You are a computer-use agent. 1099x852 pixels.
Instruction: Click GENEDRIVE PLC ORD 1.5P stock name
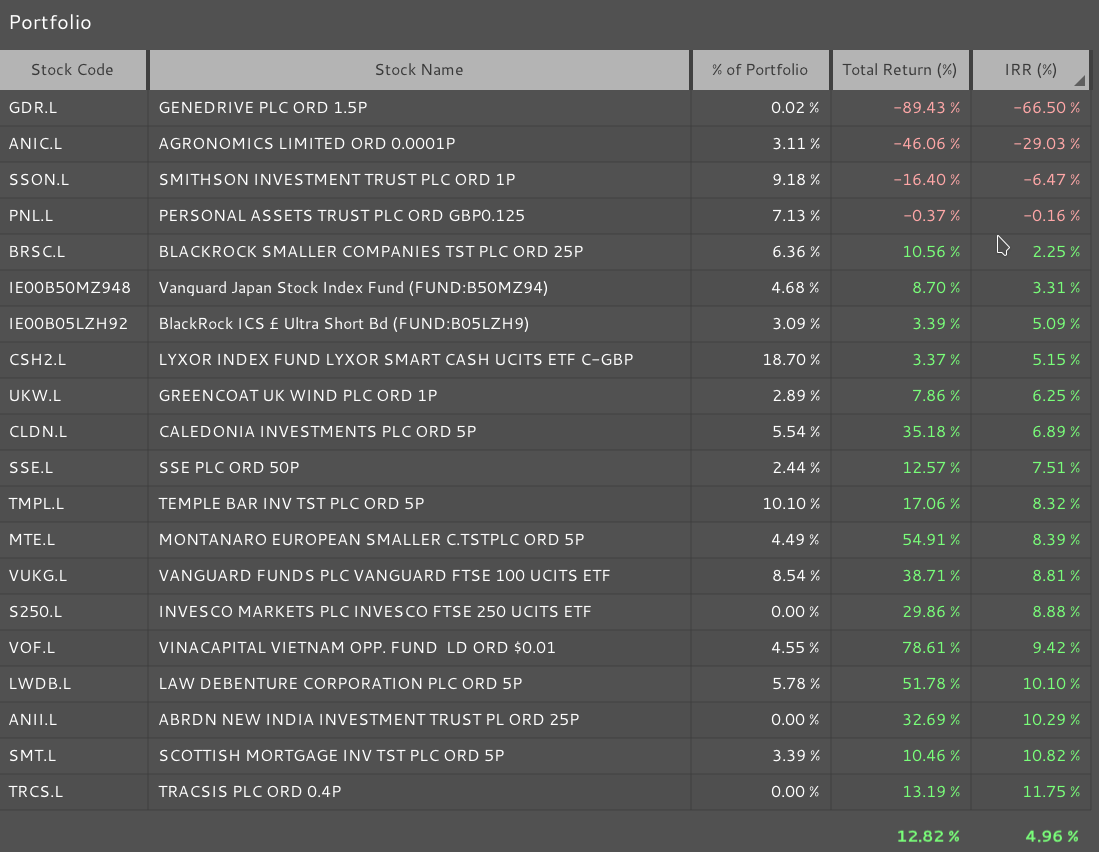[x=263, y=108]
